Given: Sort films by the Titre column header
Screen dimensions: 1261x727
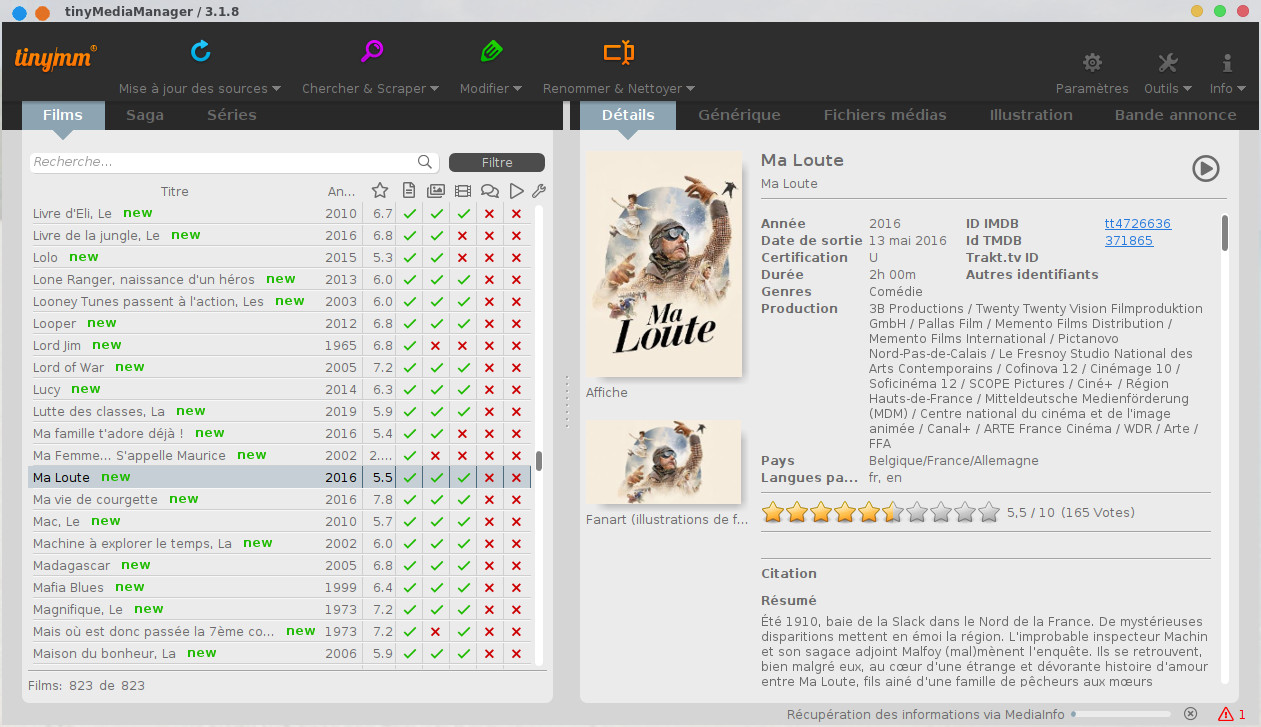Looking at the screenshot, I should [175, 191].
